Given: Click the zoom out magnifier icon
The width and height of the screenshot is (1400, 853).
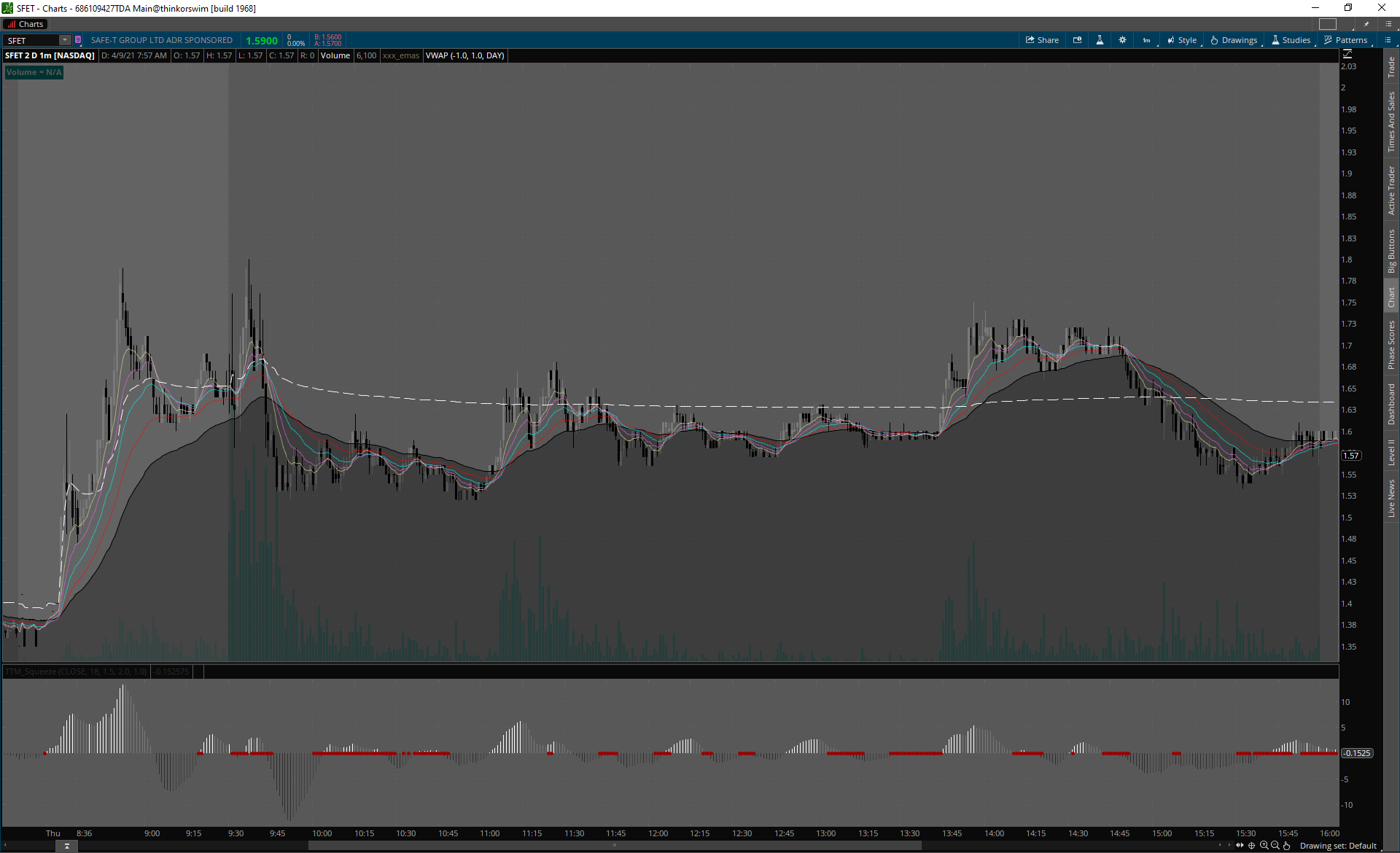Looking at the screenshot, I should point(1275,846).
